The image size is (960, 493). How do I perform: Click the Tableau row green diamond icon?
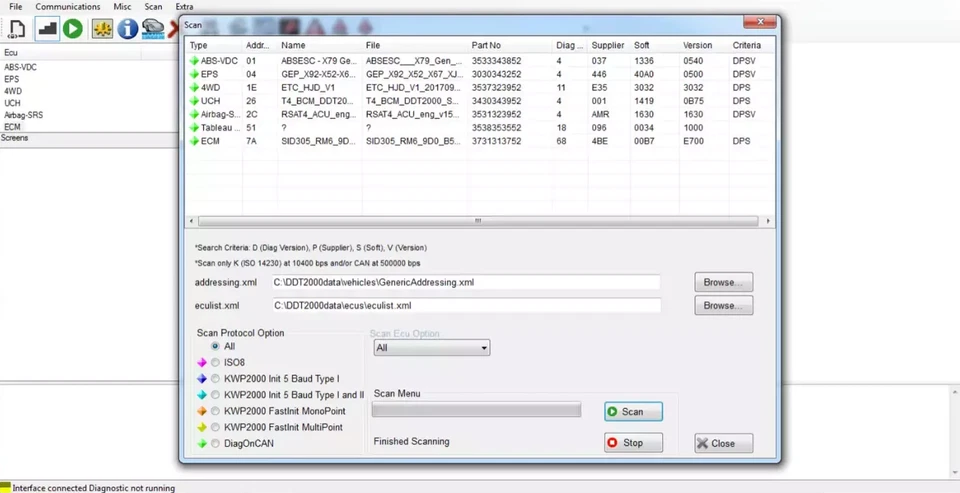pyautogui.click(x=194, y=128)
